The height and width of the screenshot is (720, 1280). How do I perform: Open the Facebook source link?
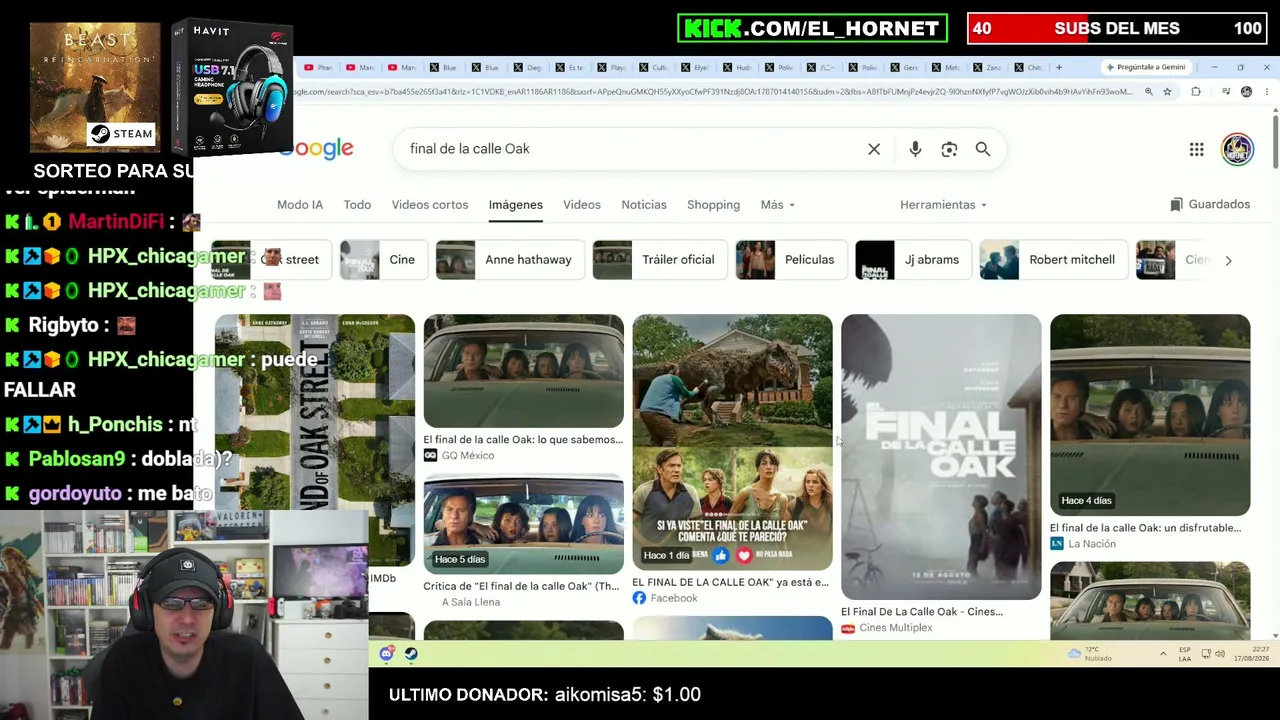coord(665,598)
